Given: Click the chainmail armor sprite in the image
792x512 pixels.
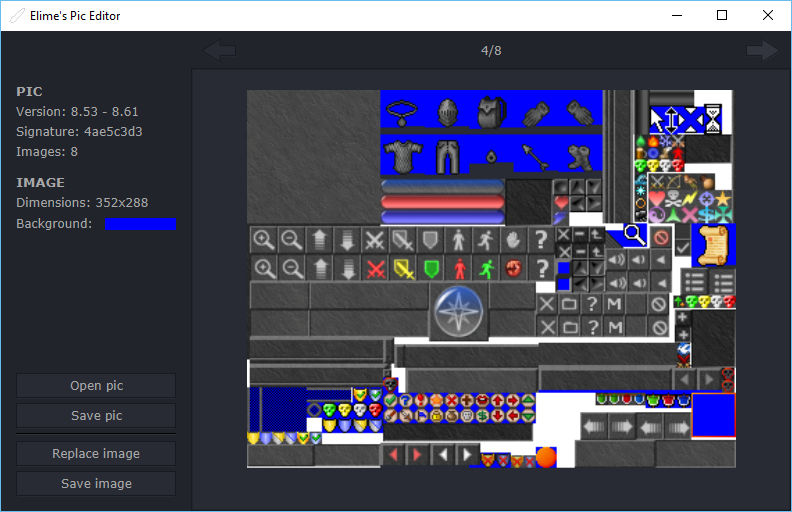Looking at the screenshot, I should [403, 156].
